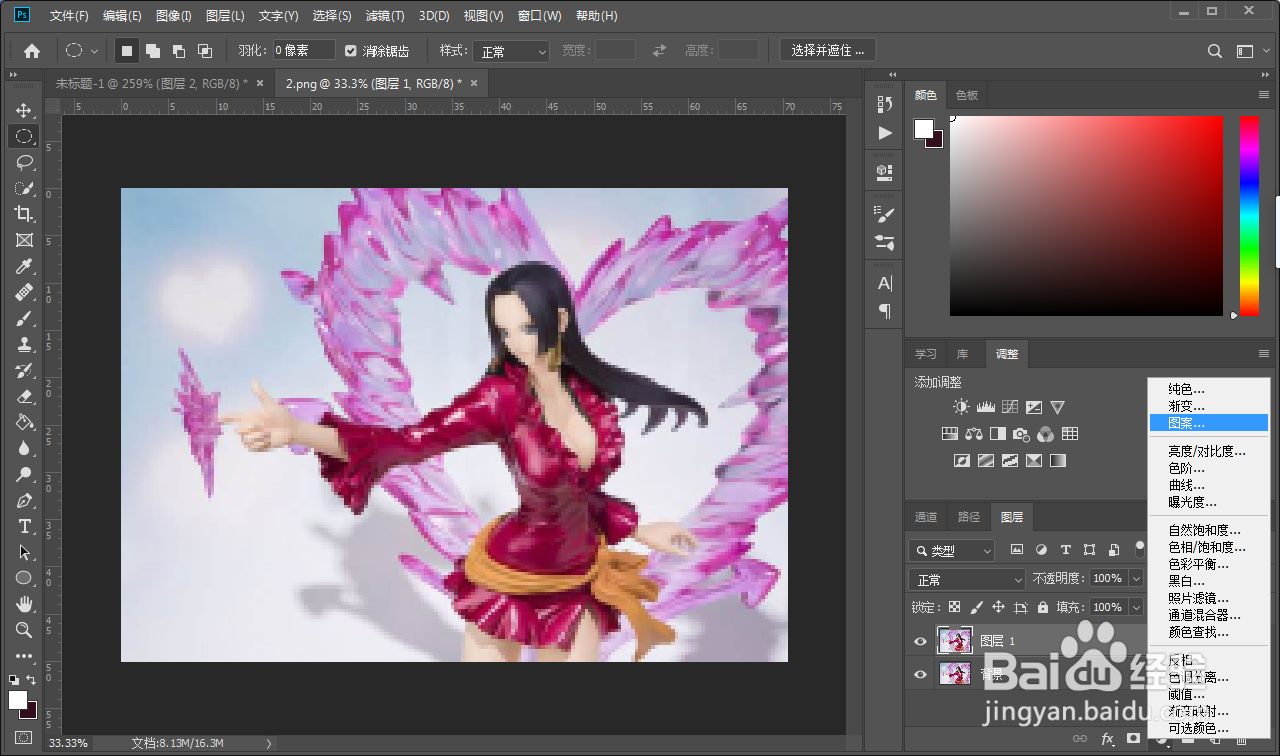Screen dimensions: 1280x756
Task: Switch to the 未标题-1 document tab
Action: pos(151,84)
